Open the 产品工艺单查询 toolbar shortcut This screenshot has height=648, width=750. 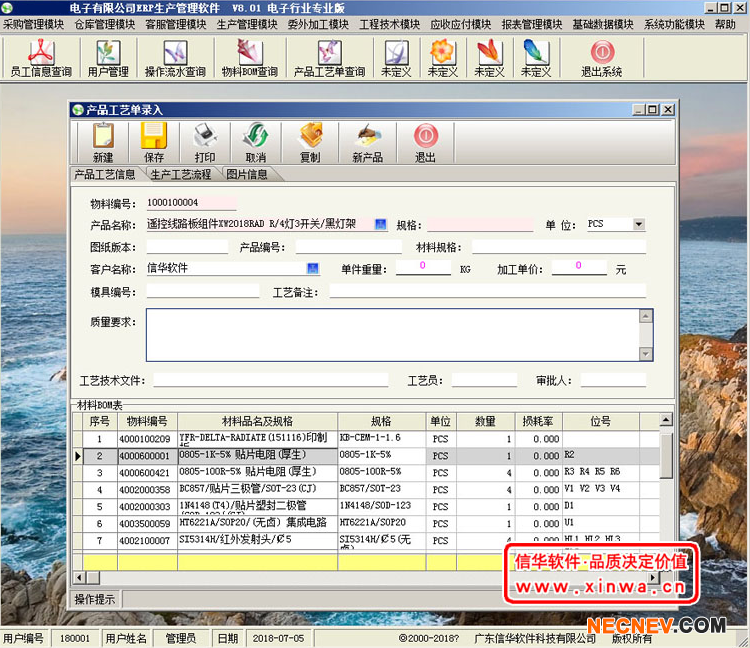coord(329,58)
